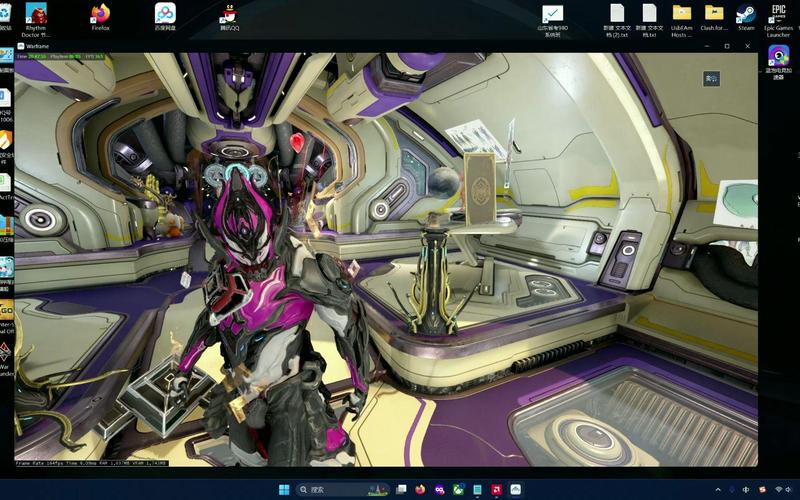Minimize the Warframe window
Screen dimensions: 800x500
[707, 46]
